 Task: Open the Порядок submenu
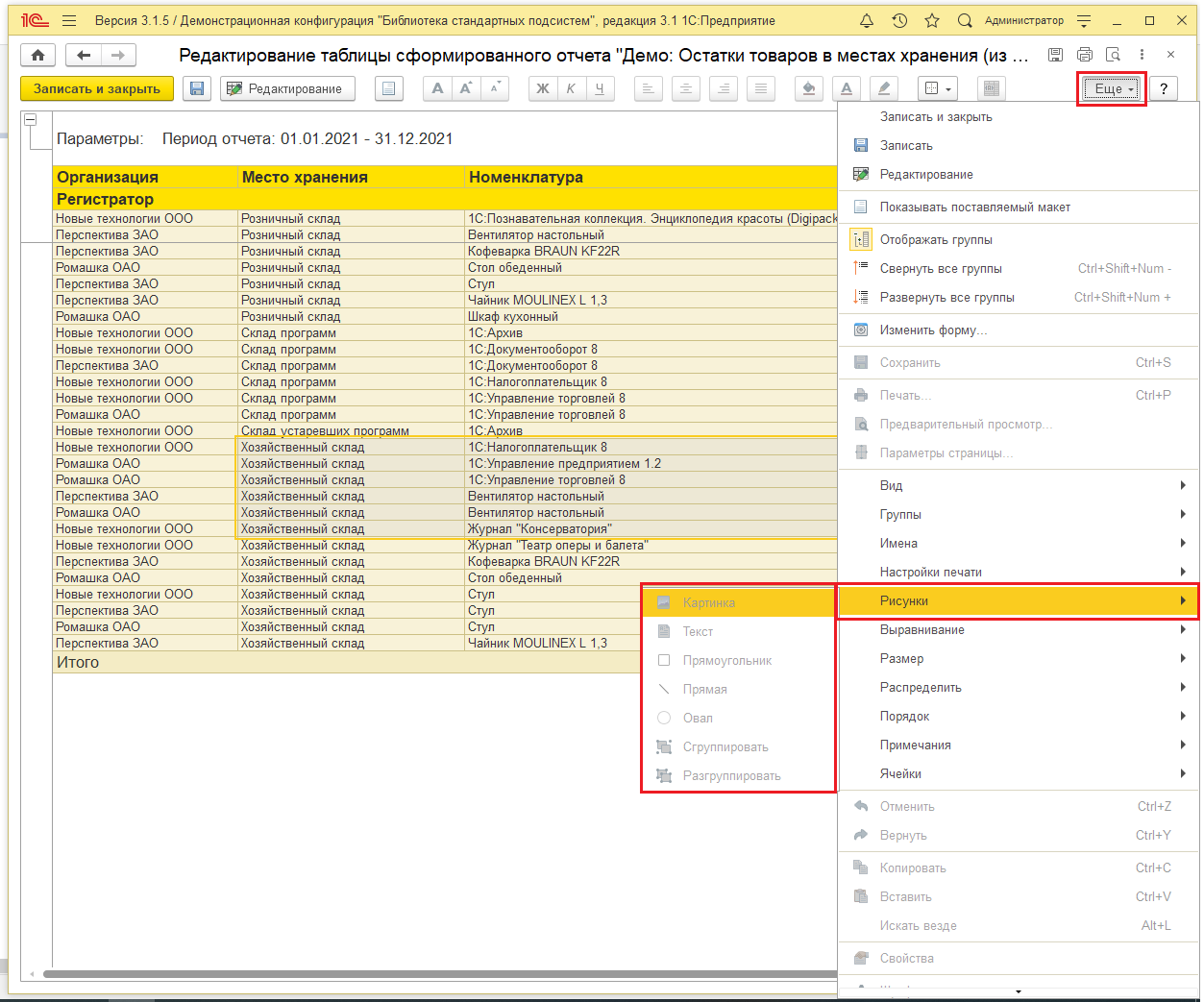coord(1018,716)
